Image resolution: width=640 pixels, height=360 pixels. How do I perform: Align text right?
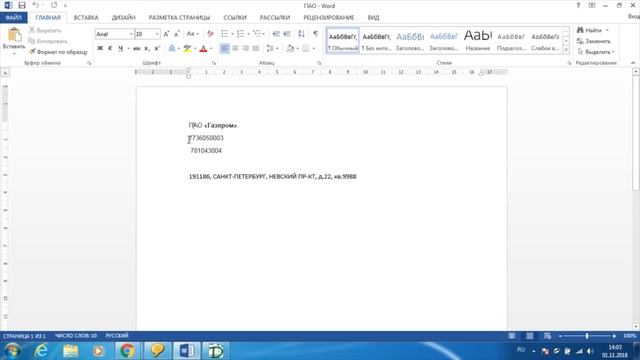coord(245,49)
